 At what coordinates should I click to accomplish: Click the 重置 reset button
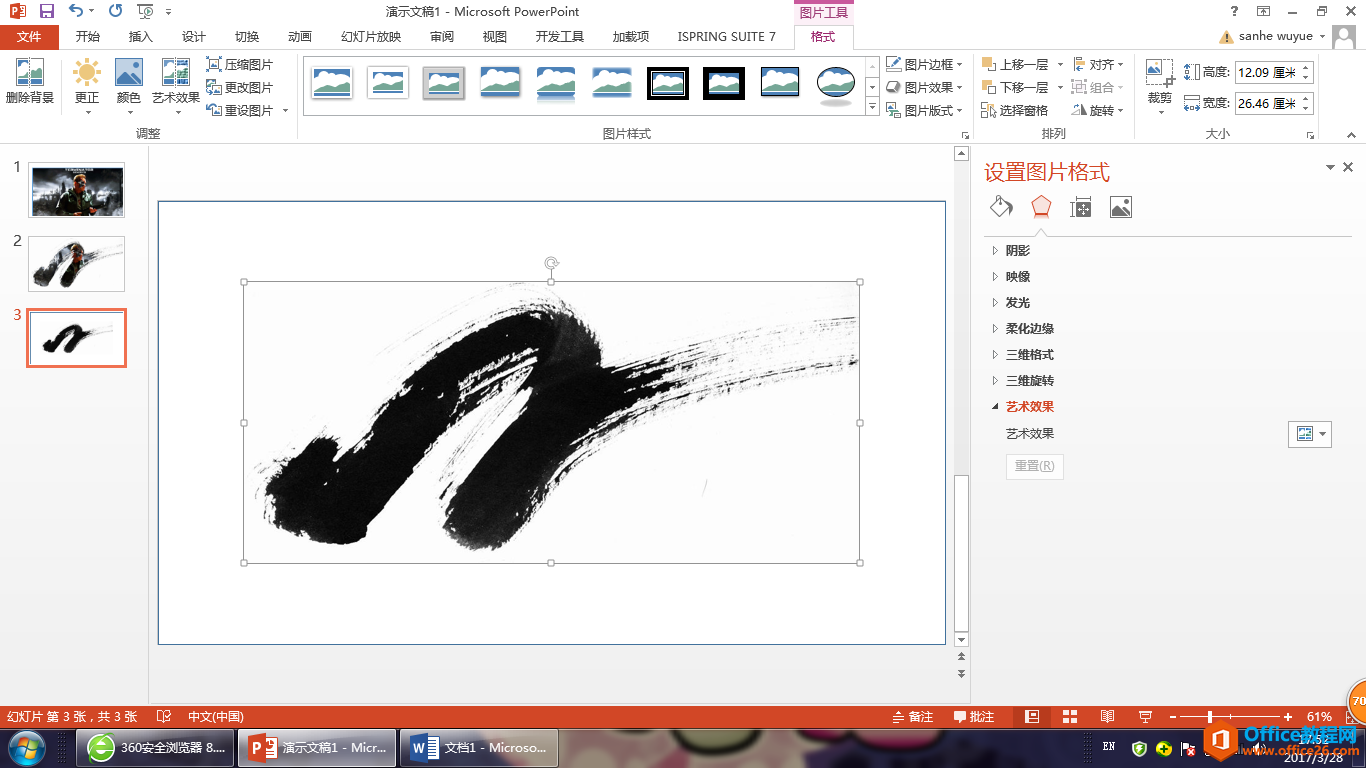pos(1034,466)
